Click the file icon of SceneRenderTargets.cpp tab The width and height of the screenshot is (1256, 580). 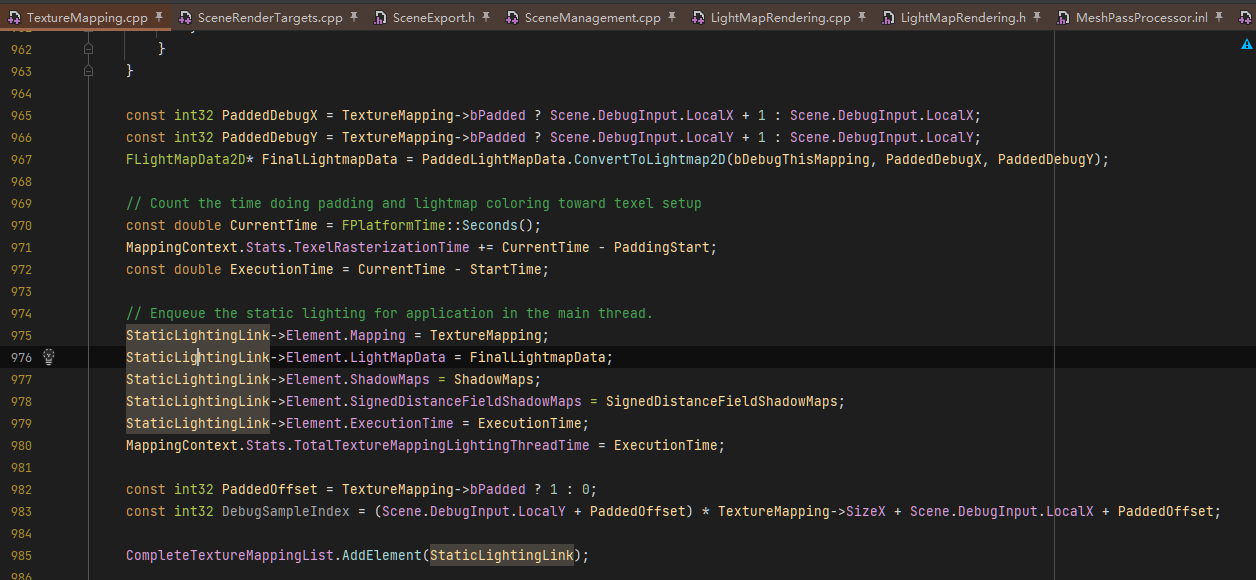[x=185, y=18]
